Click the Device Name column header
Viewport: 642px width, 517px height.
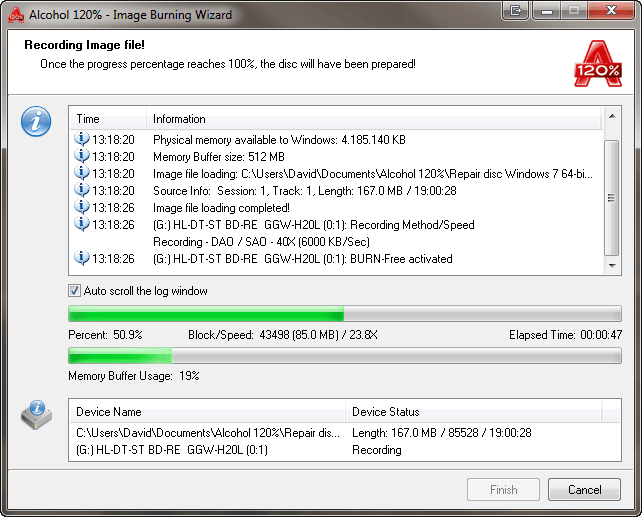point(208,411)
